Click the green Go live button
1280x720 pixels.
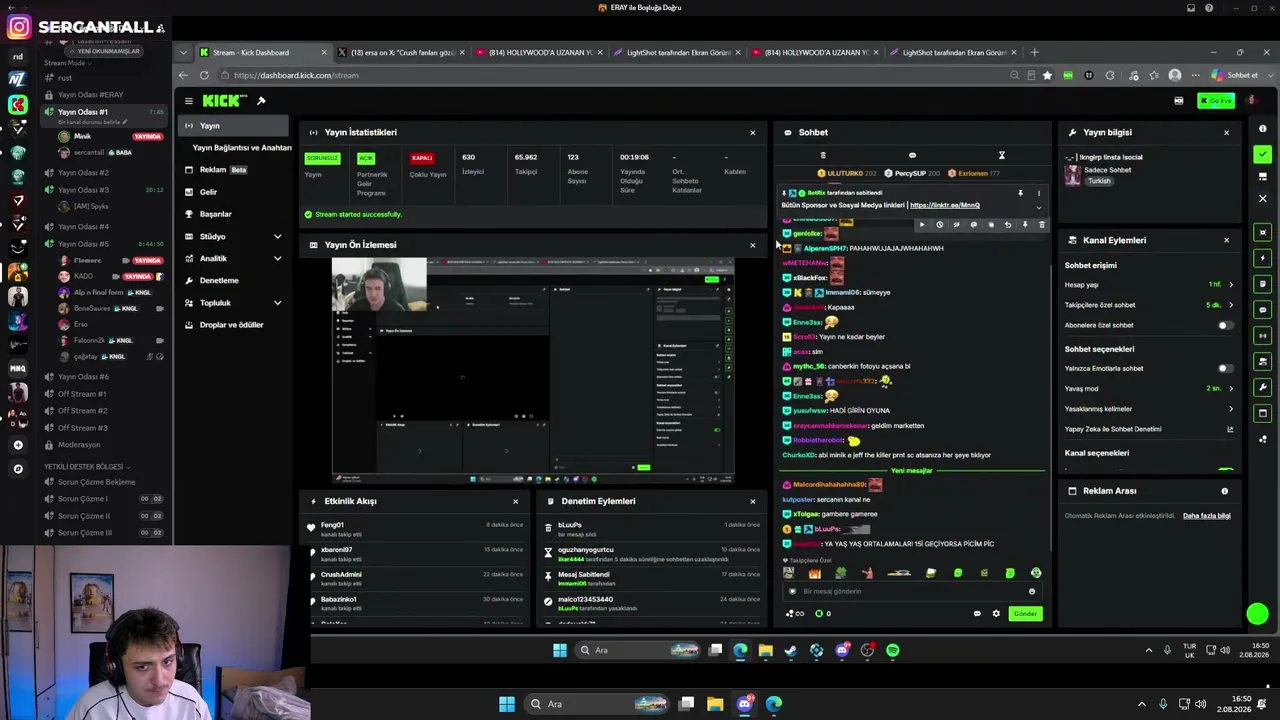tap(1216, 101)
